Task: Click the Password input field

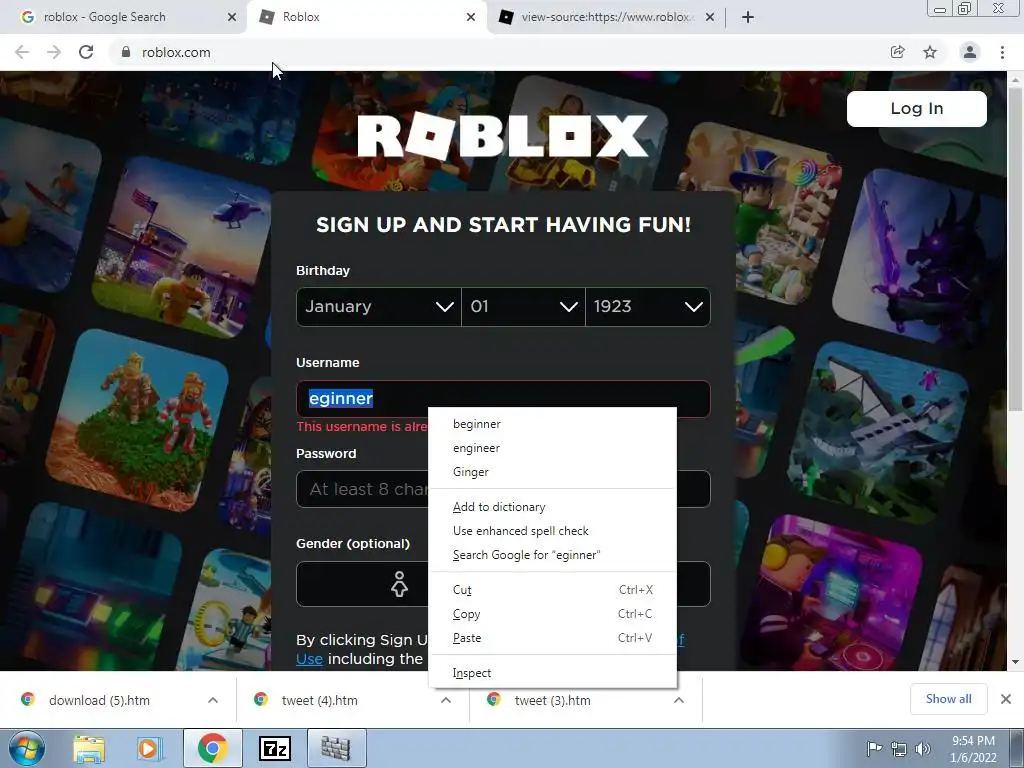Action: 503,489
